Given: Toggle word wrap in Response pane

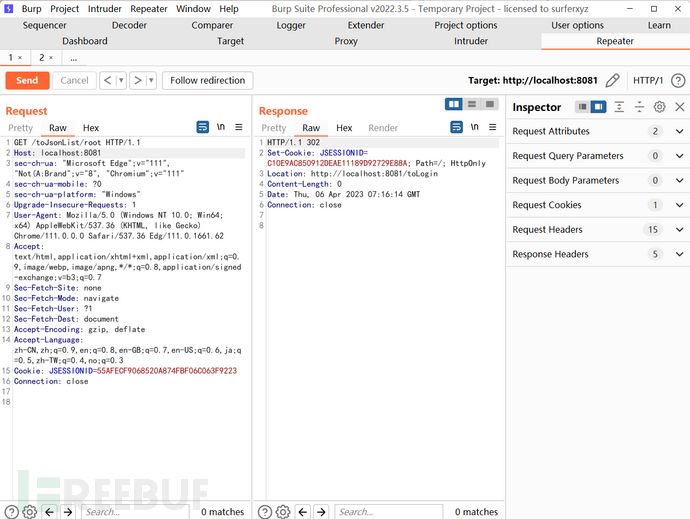Looking at the screenshot, I should click(456, 127).
